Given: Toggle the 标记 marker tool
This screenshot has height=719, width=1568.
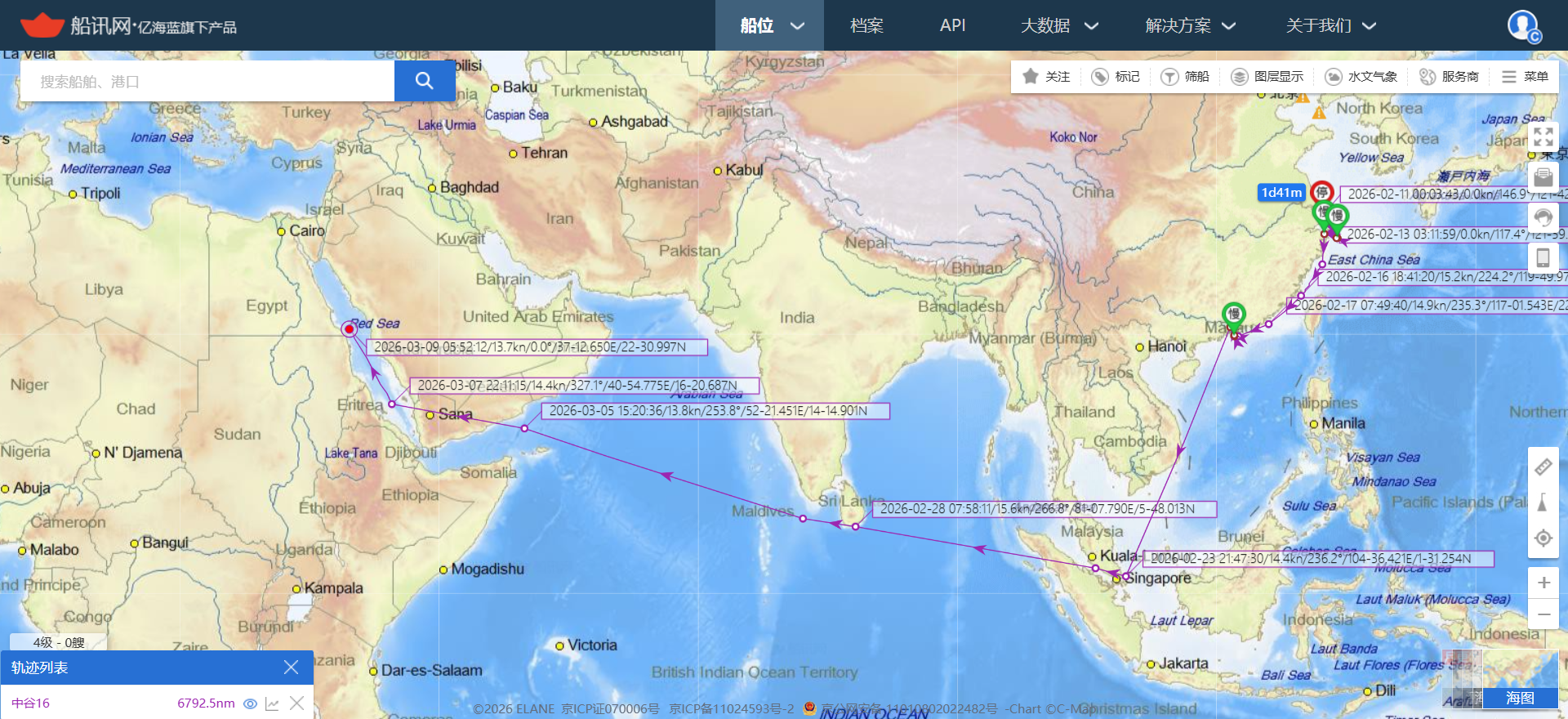Looking at the screenshot, I should tap(1116, 77).
